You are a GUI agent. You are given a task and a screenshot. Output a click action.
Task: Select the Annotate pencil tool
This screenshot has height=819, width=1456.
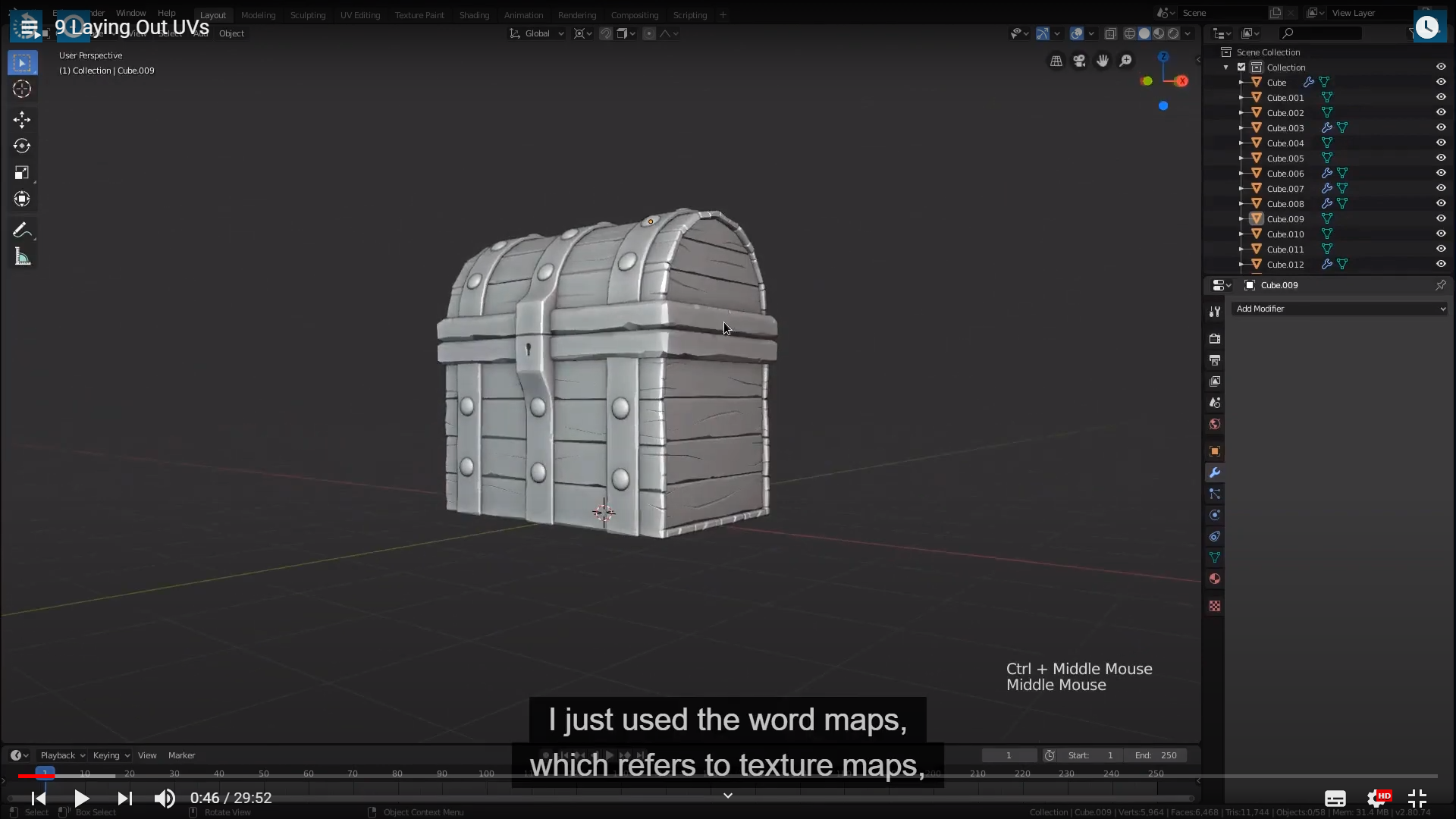click(x=22, y=230)
